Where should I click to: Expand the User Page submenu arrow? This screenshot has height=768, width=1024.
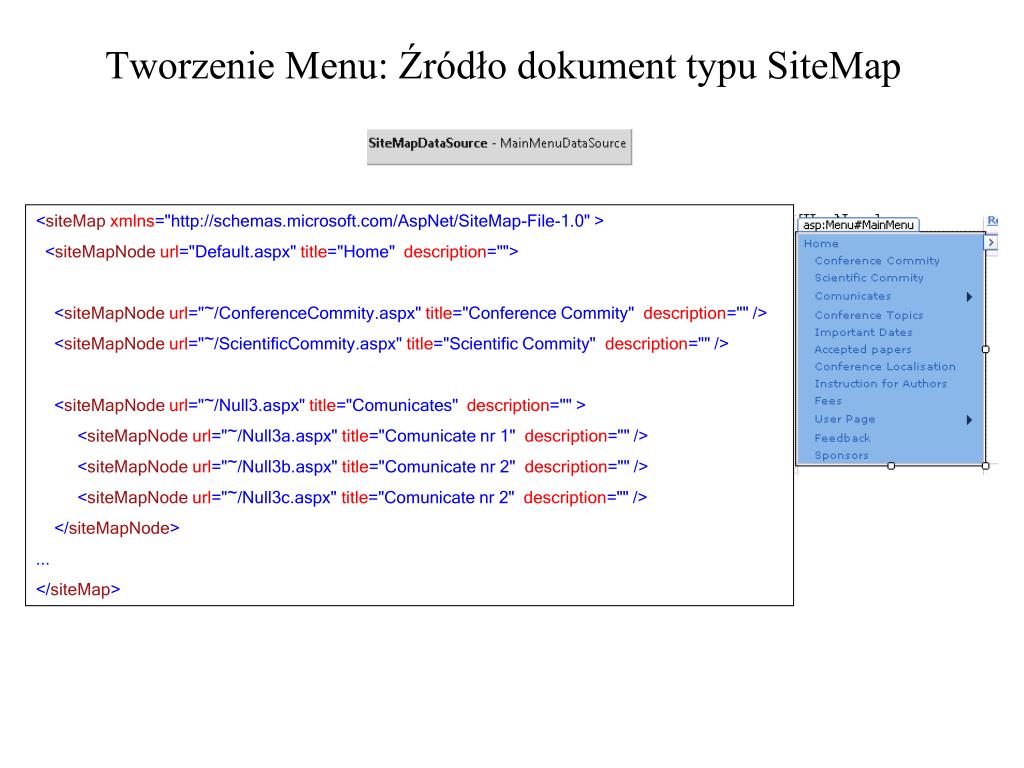(969, 420)
